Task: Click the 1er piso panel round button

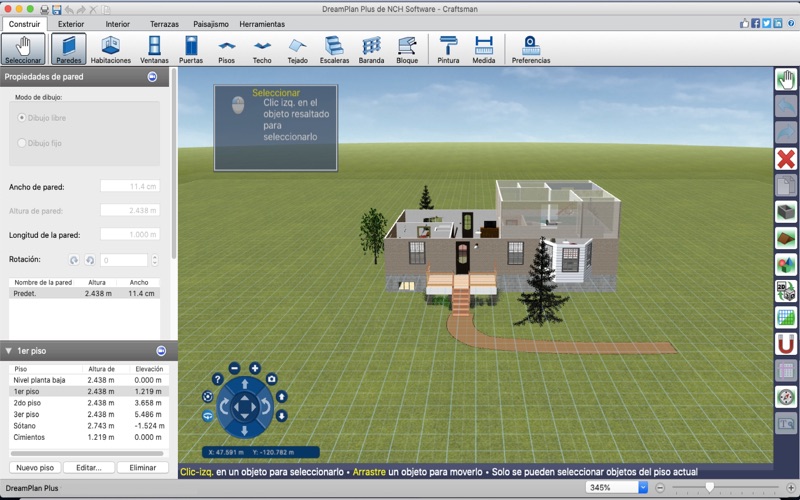Action: point(161,351)
